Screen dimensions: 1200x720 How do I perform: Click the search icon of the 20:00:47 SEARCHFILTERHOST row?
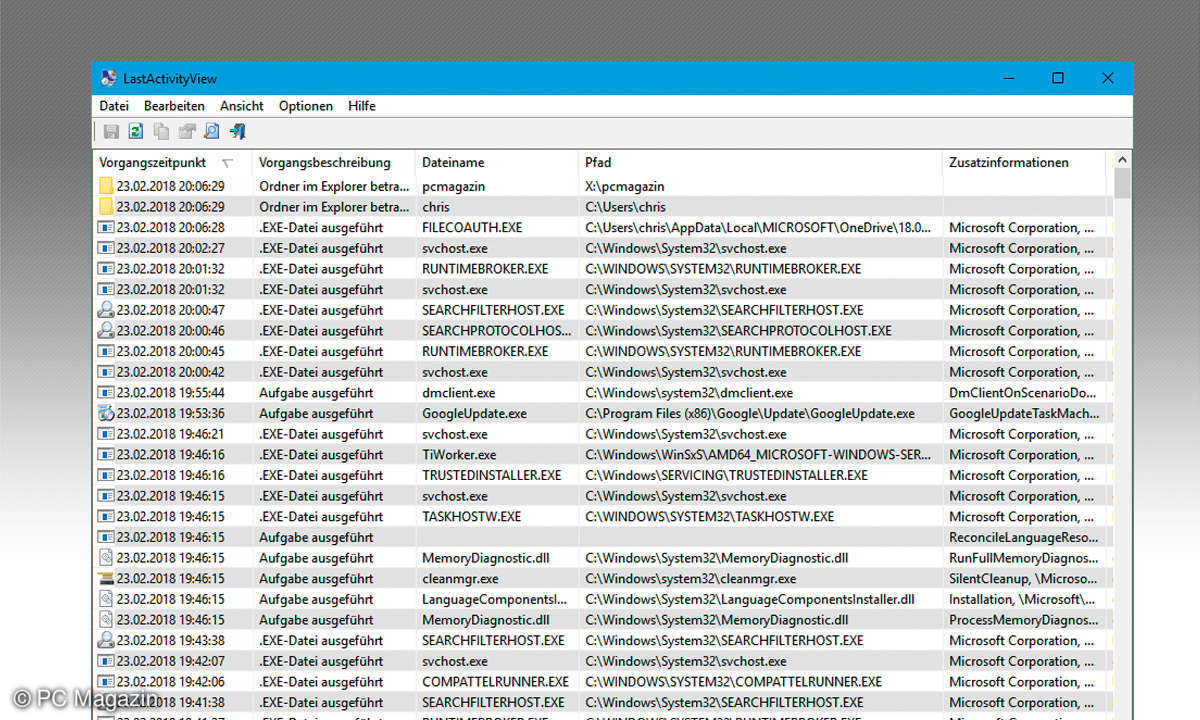[x=106, y=310]
